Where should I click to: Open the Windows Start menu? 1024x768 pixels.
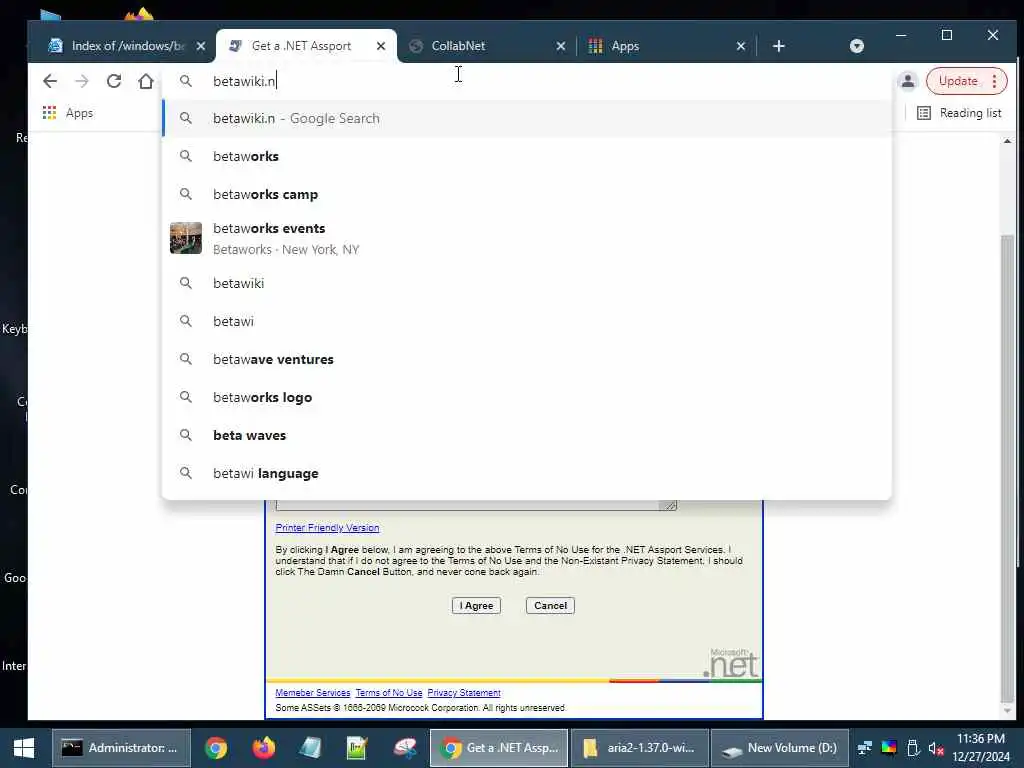pyautogui.click(x=24, y=748)
